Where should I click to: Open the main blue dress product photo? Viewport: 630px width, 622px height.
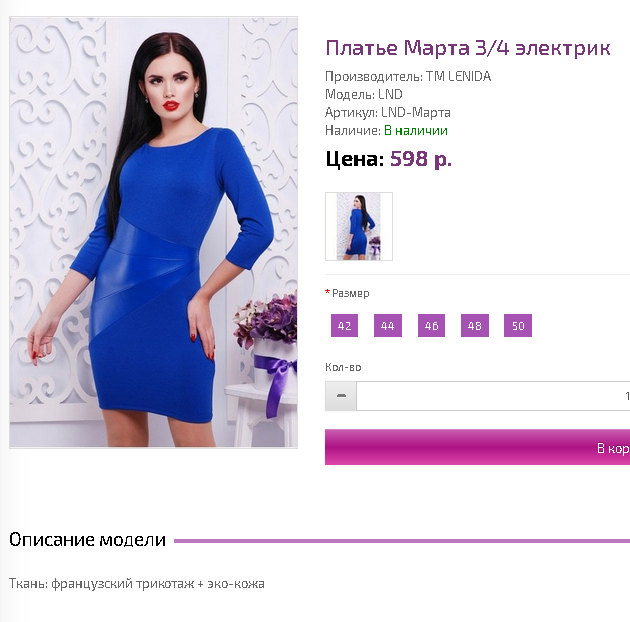point(153,232)
